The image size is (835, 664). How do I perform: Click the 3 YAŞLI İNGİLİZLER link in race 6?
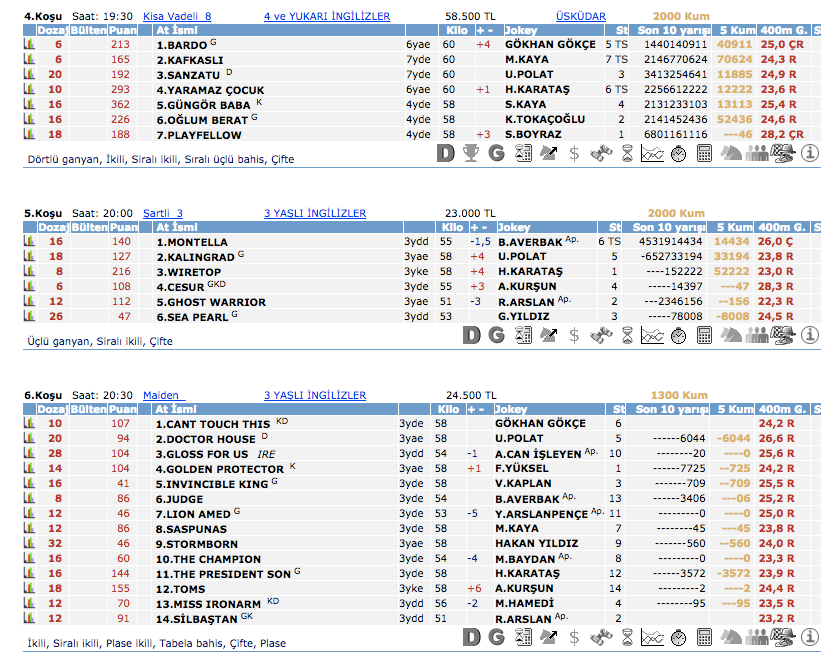(315, 395)
